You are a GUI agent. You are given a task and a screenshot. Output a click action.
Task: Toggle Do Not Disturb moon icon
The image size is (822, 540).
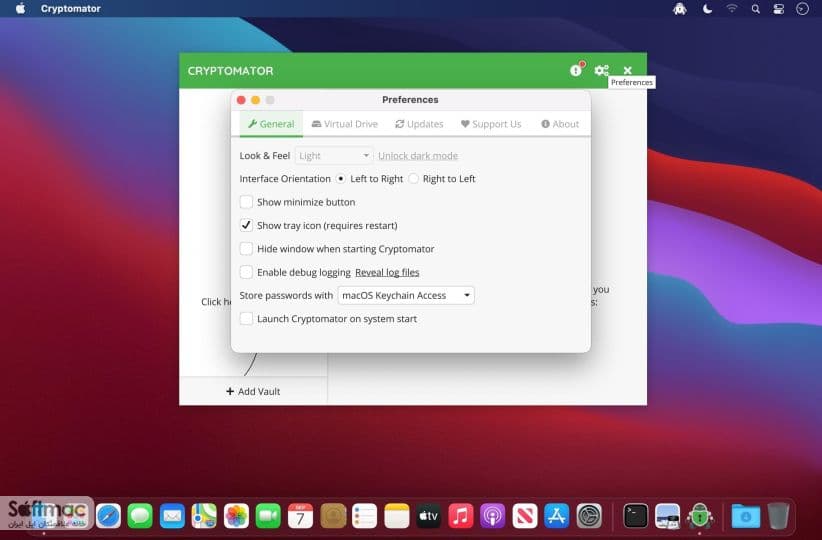coord(707,8)
